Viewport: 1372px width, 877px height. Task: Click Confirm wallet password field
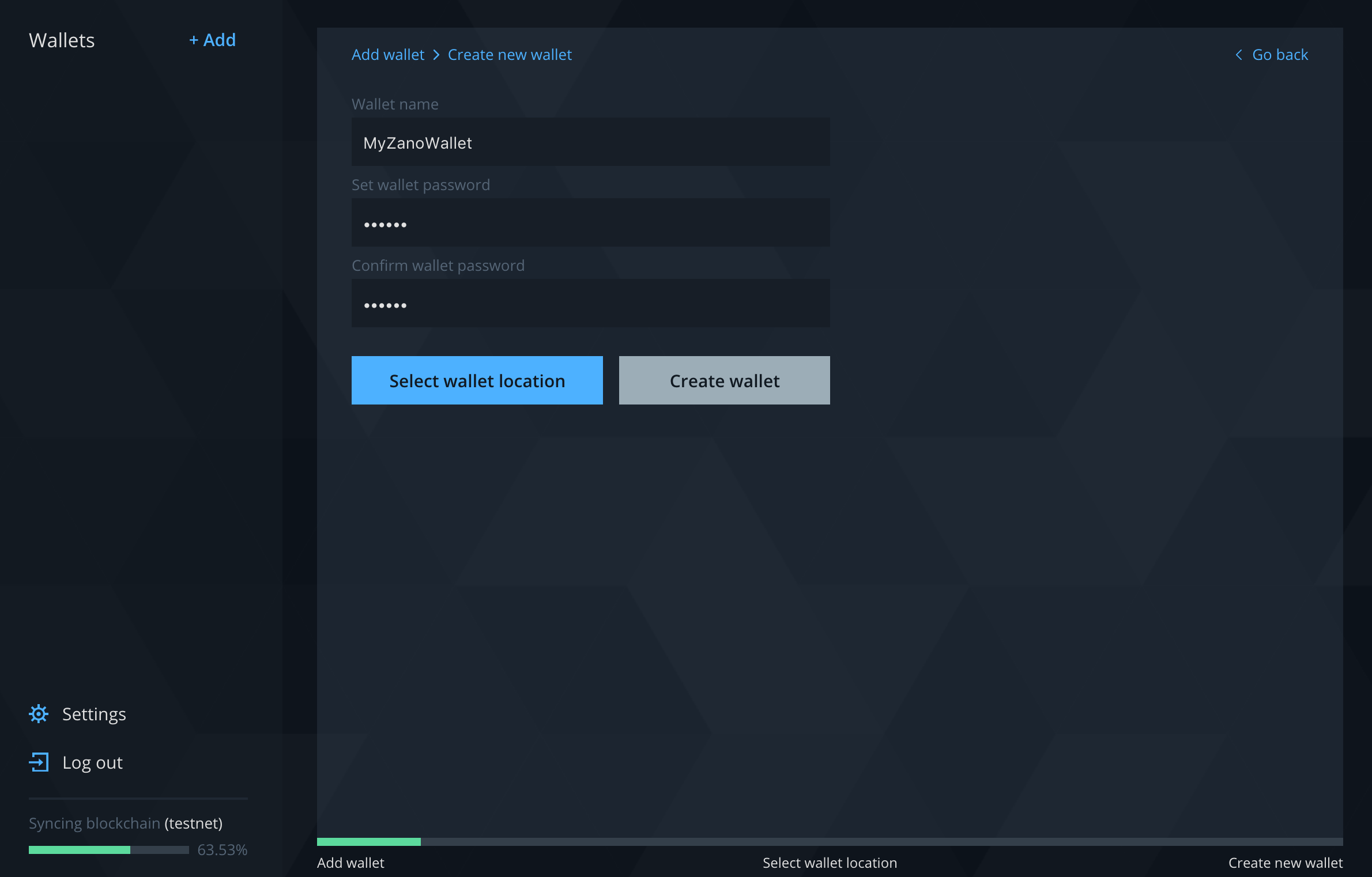click(590, 304)
